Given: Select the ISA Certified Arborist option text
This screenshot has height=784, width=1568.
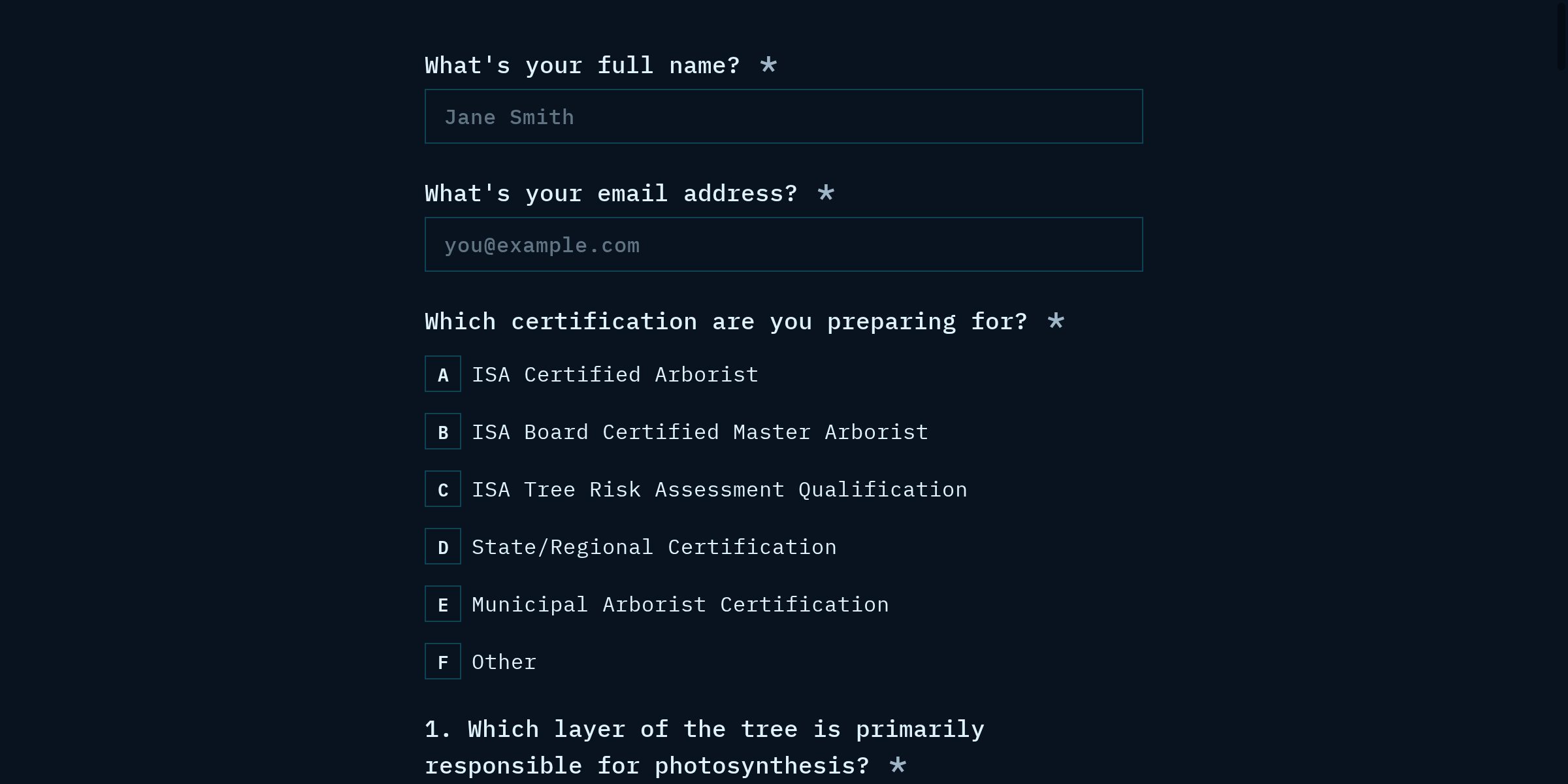Looking at the screenshot, I should (x=615, y=375).
